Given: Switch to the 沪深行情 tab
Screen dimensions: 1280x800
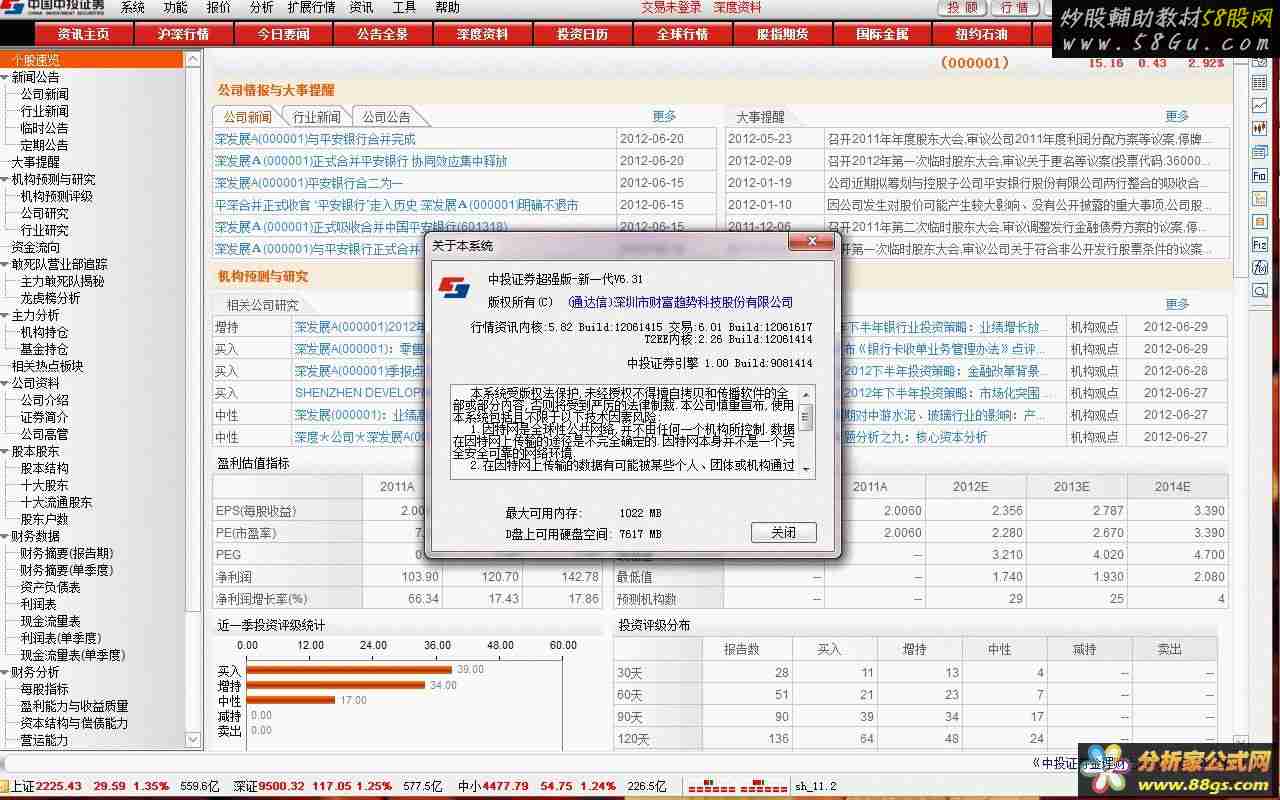Looking at the screenshot, I should tap(183, 34).
